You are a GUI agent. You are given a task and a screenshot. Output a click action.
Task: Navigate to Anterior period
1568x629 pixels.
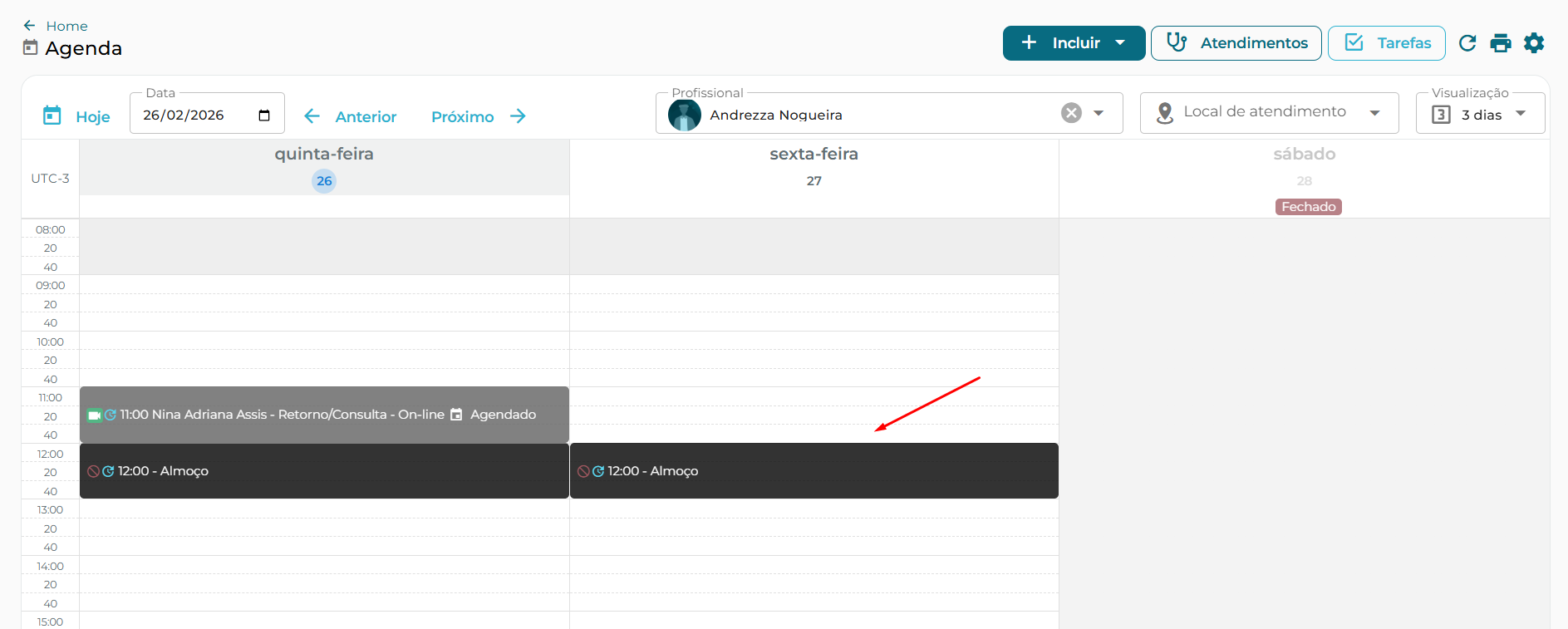pyautogui.click(x=350, y=116)
